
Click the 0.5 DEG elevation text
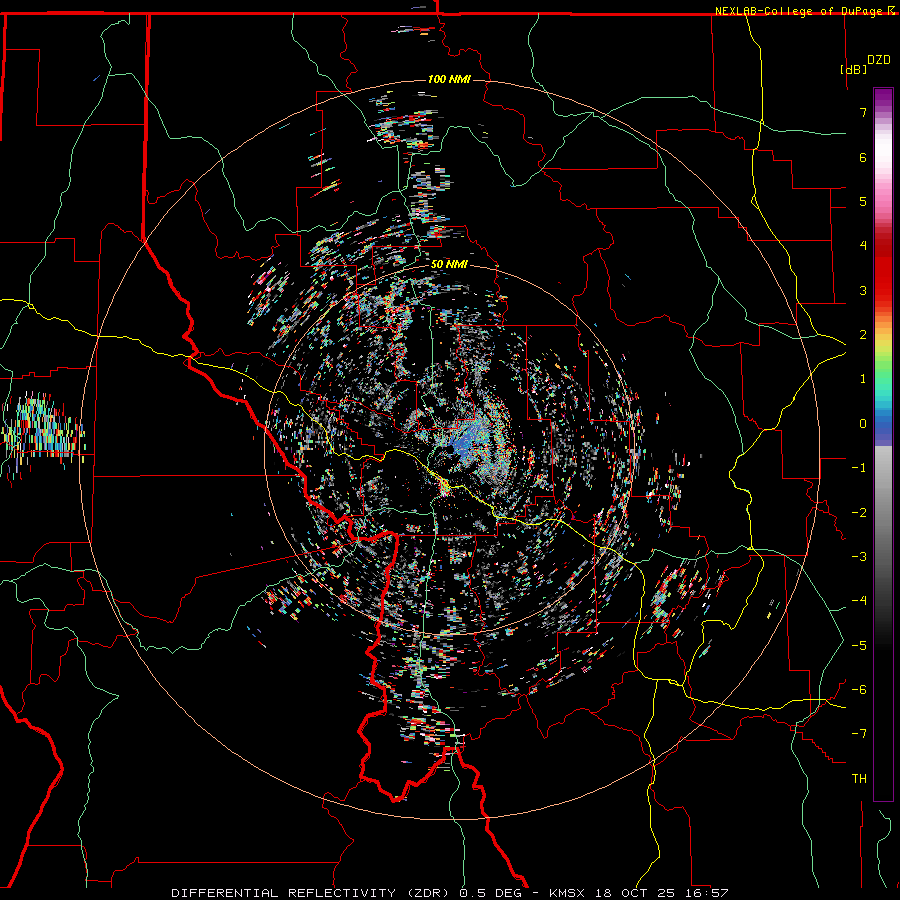[491, 893]
